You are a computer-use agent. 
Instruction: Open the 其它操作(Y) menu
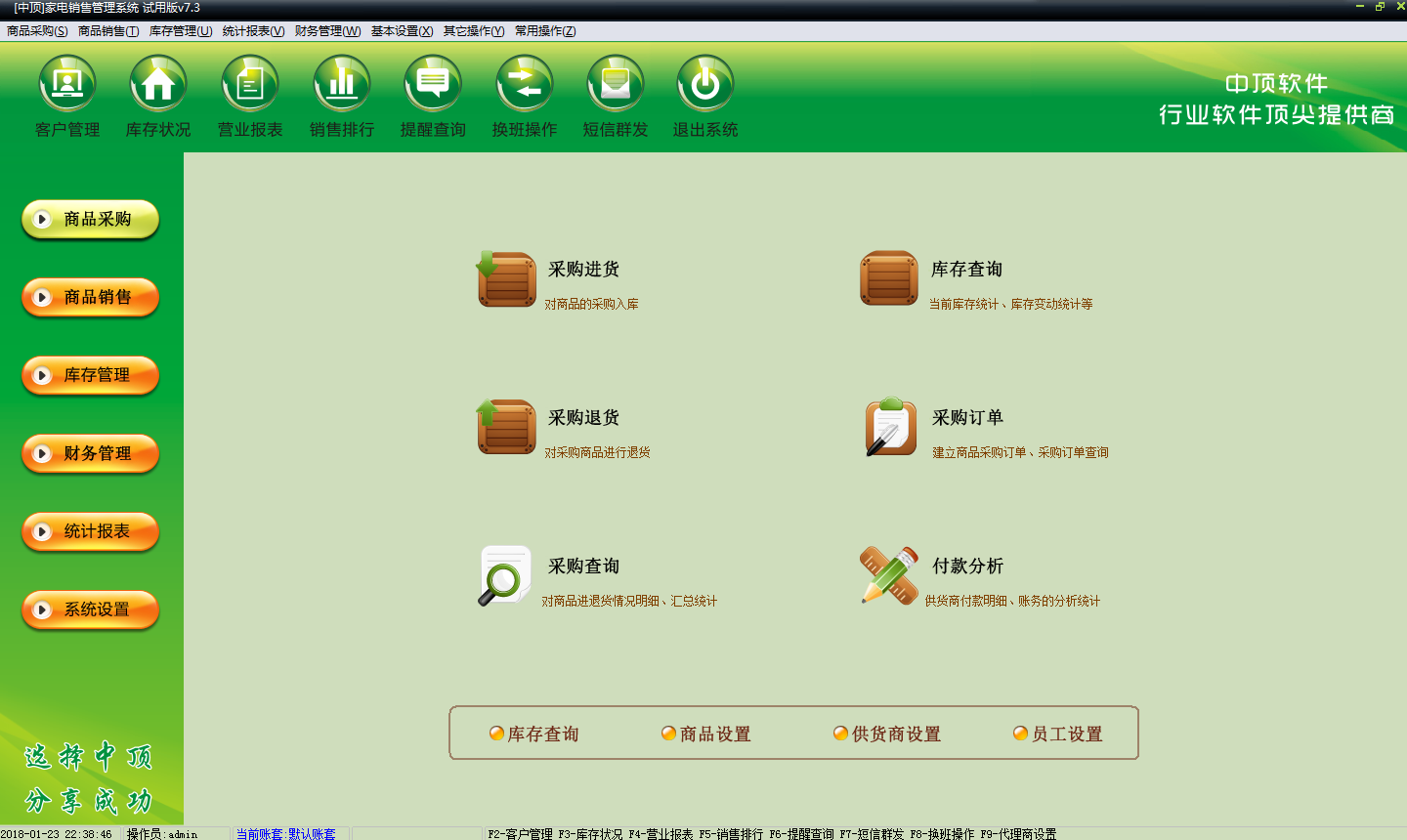(x=474, y=31)
